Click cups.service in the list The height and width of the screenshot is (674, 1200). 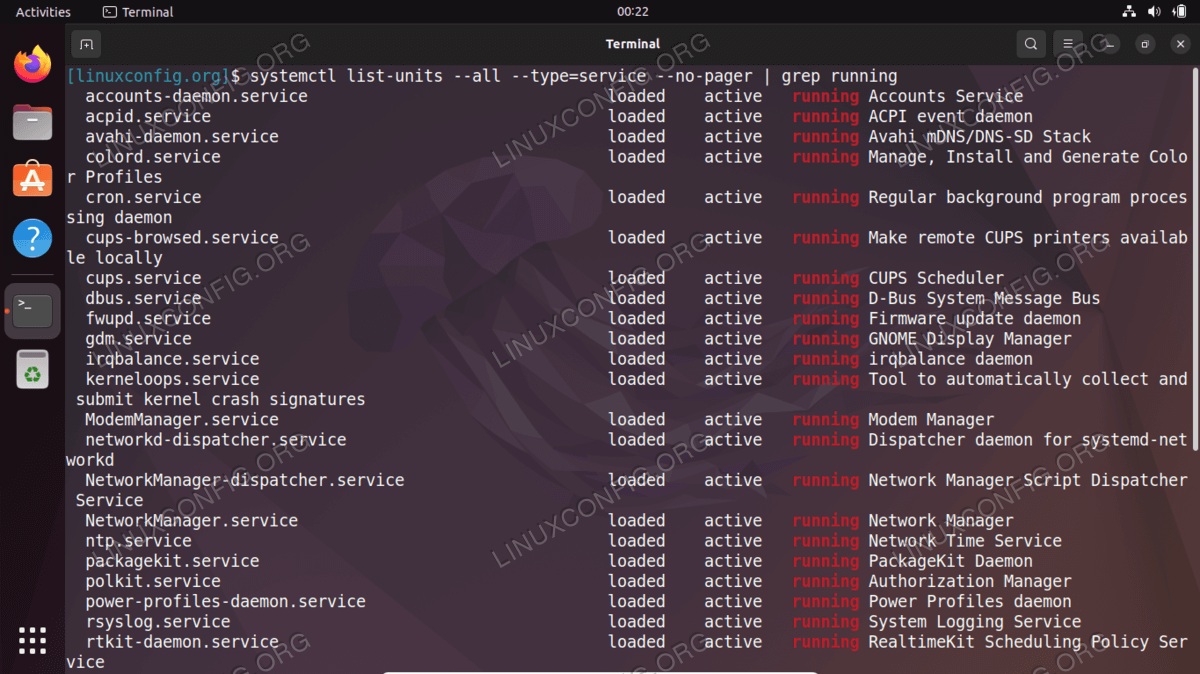143,278
